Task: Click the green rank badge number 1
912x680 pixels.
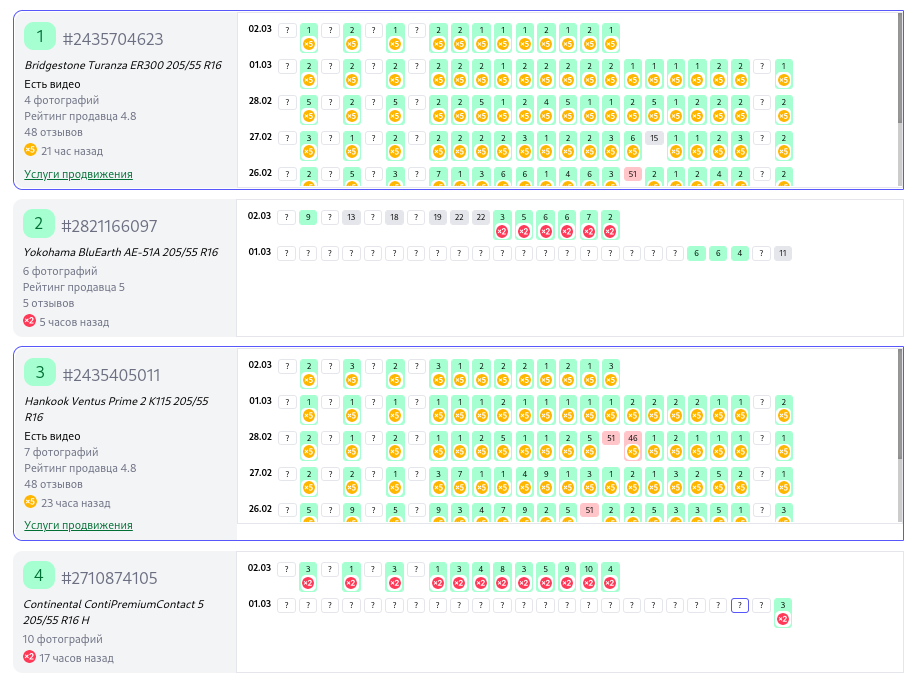Action: tap(40, 37)
